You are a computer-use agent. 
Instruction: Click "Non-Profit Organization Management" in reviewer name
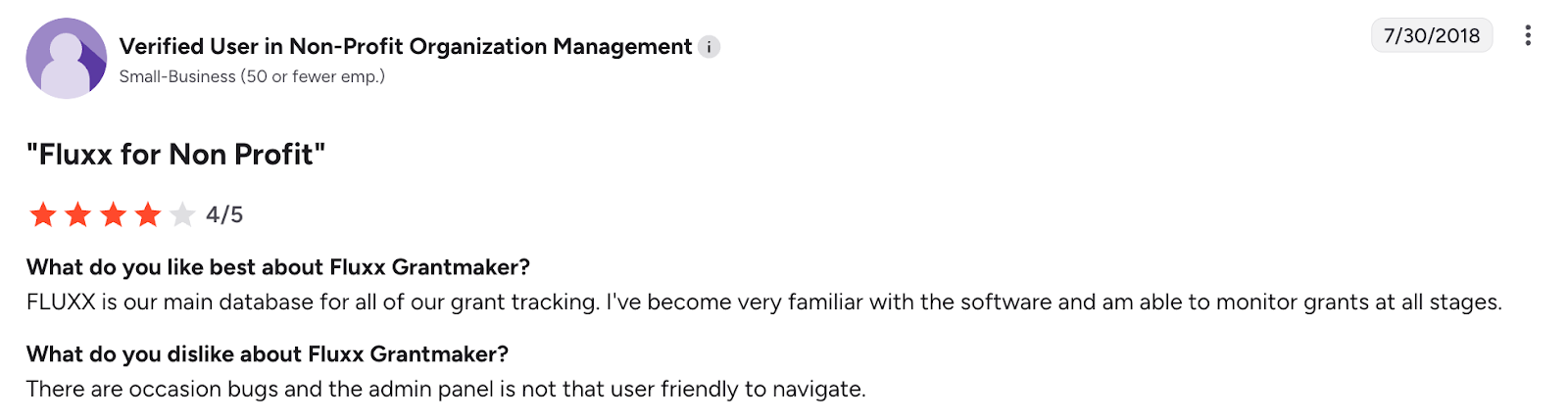[x=490, y=47]
